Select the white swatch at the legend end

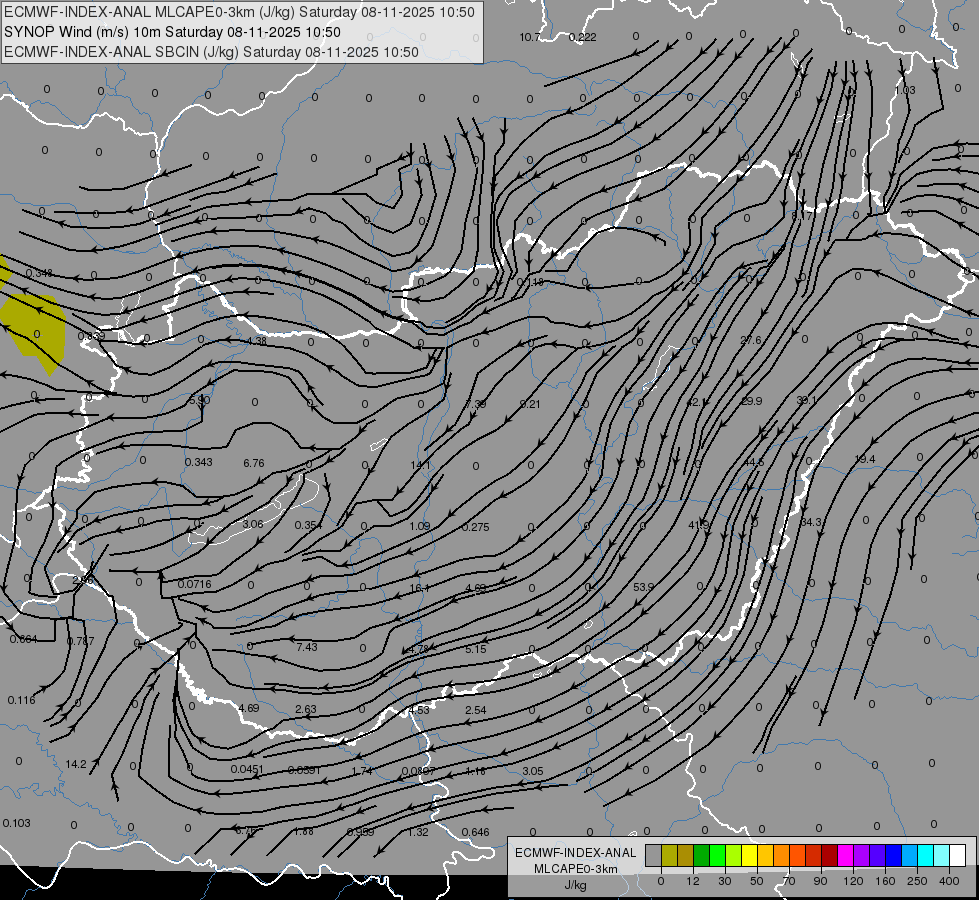tap(958, 855)
